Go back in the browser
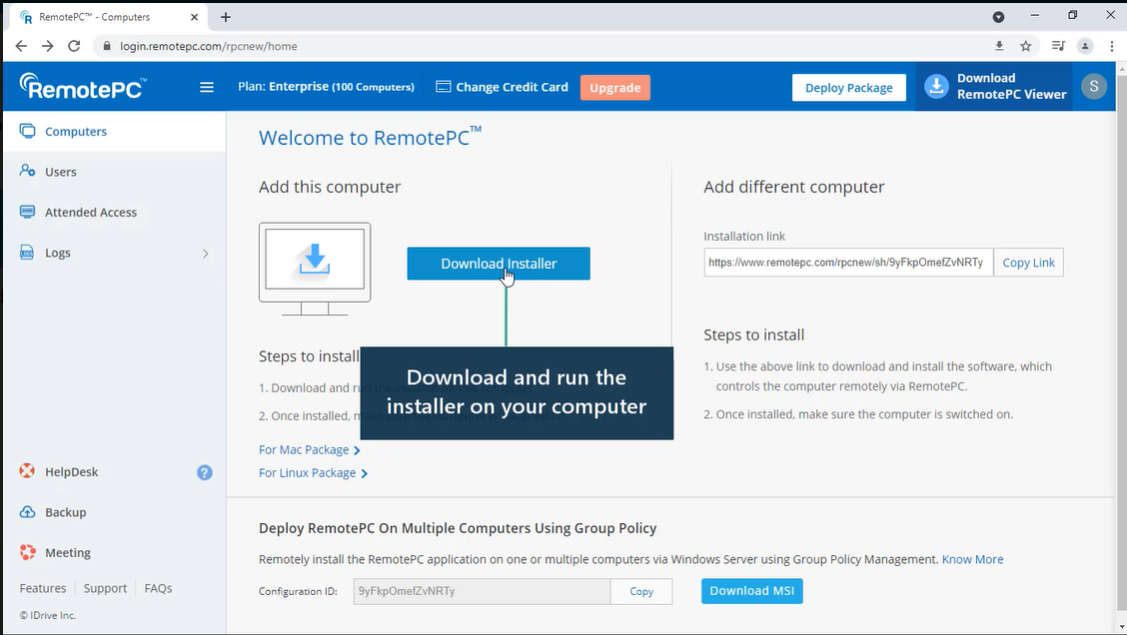This screenshot has height=635, width=1127. coord(21,46)
